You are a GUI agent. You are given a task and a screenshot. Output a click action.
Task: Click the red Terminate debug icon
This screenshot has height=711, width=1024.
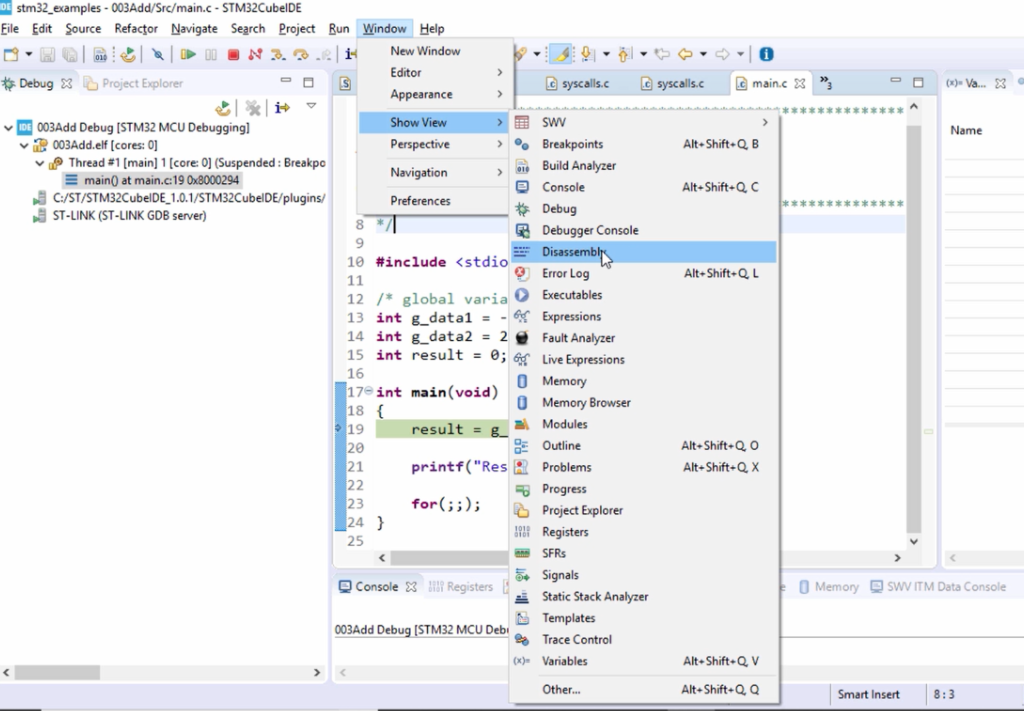233,54
